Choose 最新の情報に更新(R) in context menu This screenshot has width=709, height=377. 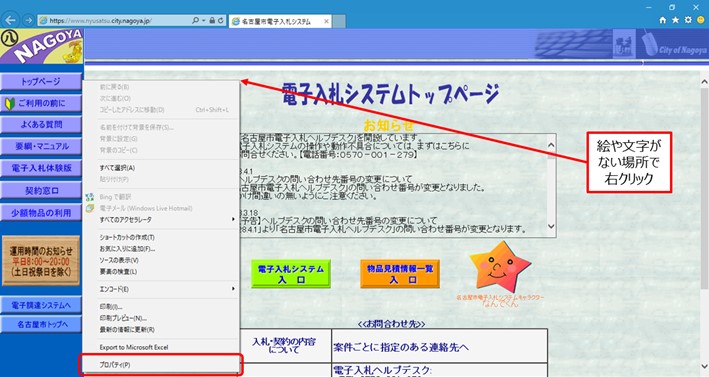161,330
